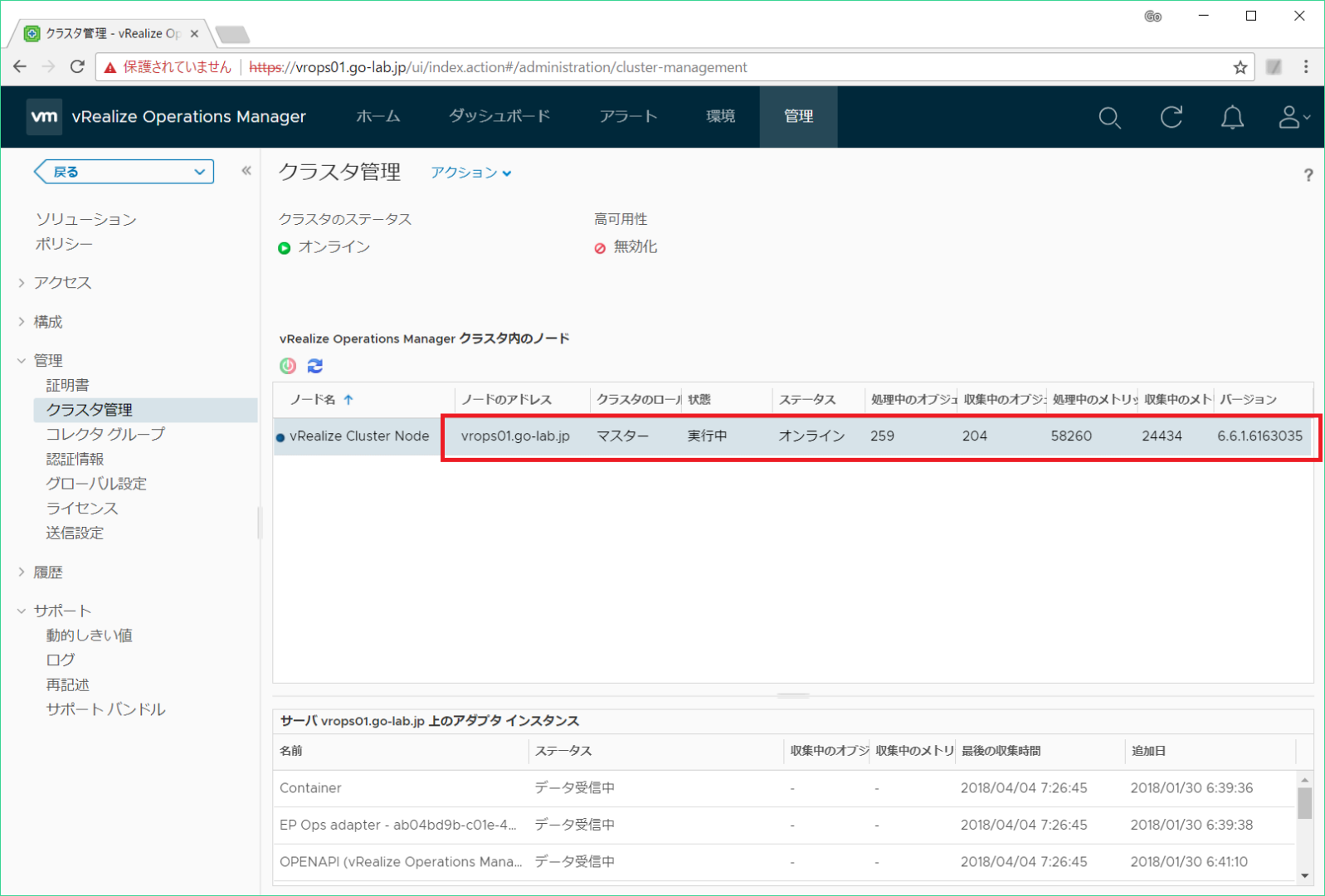
Task: Click the browser address bar URL
Action: click(498, 67)
